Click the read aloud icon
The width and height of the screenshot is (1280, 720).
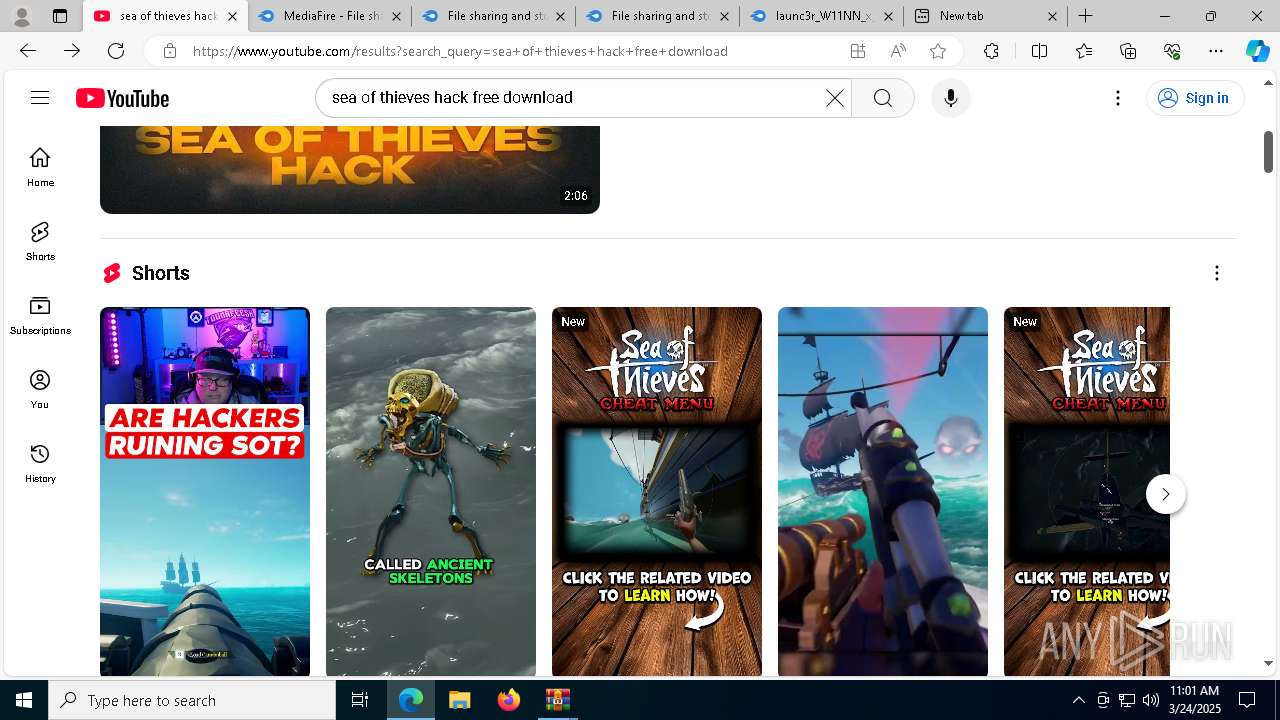click(x=897, y=51)
